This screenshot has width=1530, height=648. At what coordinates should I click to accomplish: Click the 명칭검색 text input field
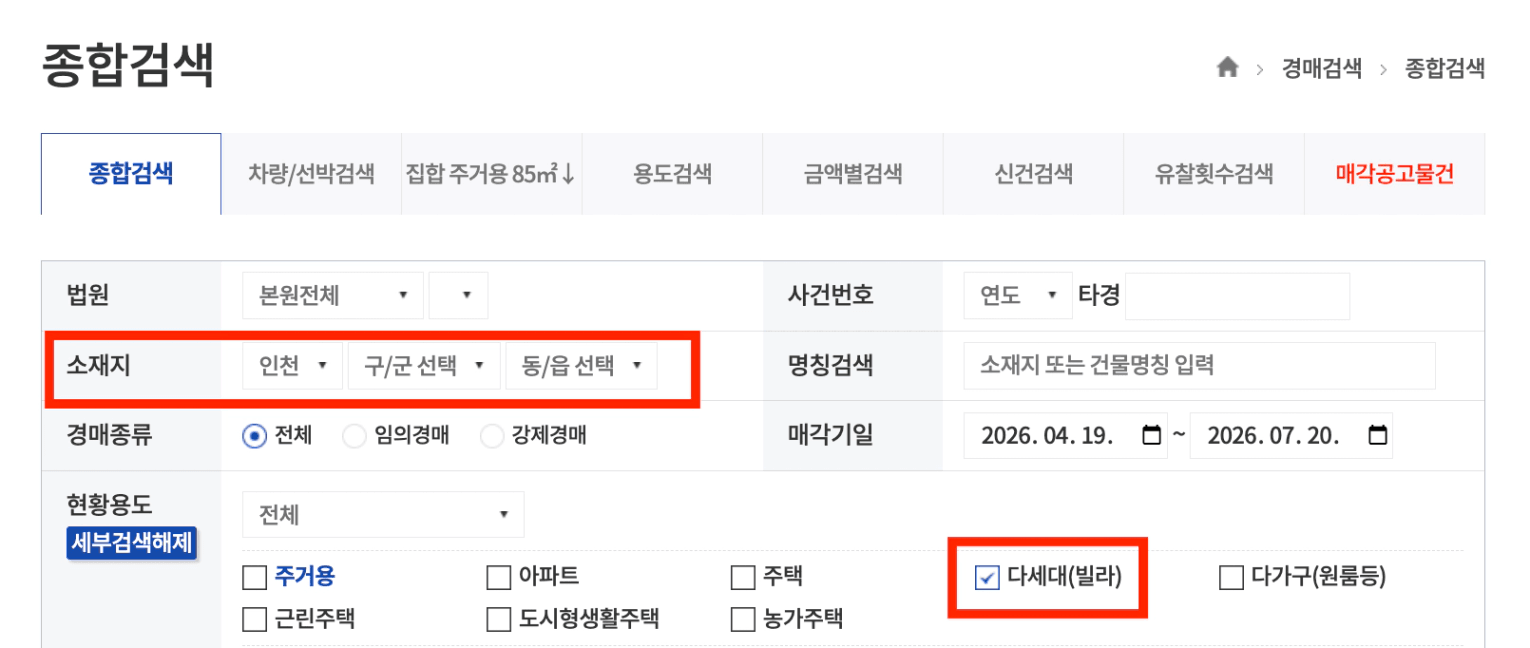pyautogui.click(x=1199, y=366)
